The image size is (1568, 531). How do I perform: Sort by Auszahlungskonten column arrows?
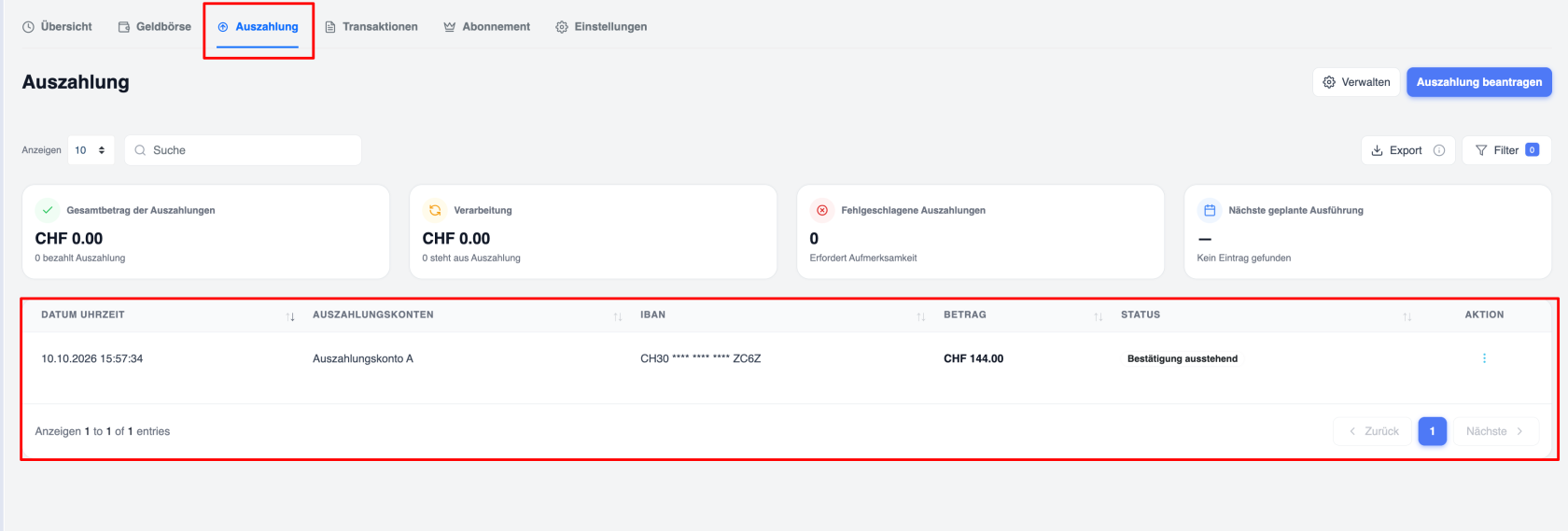617,316
